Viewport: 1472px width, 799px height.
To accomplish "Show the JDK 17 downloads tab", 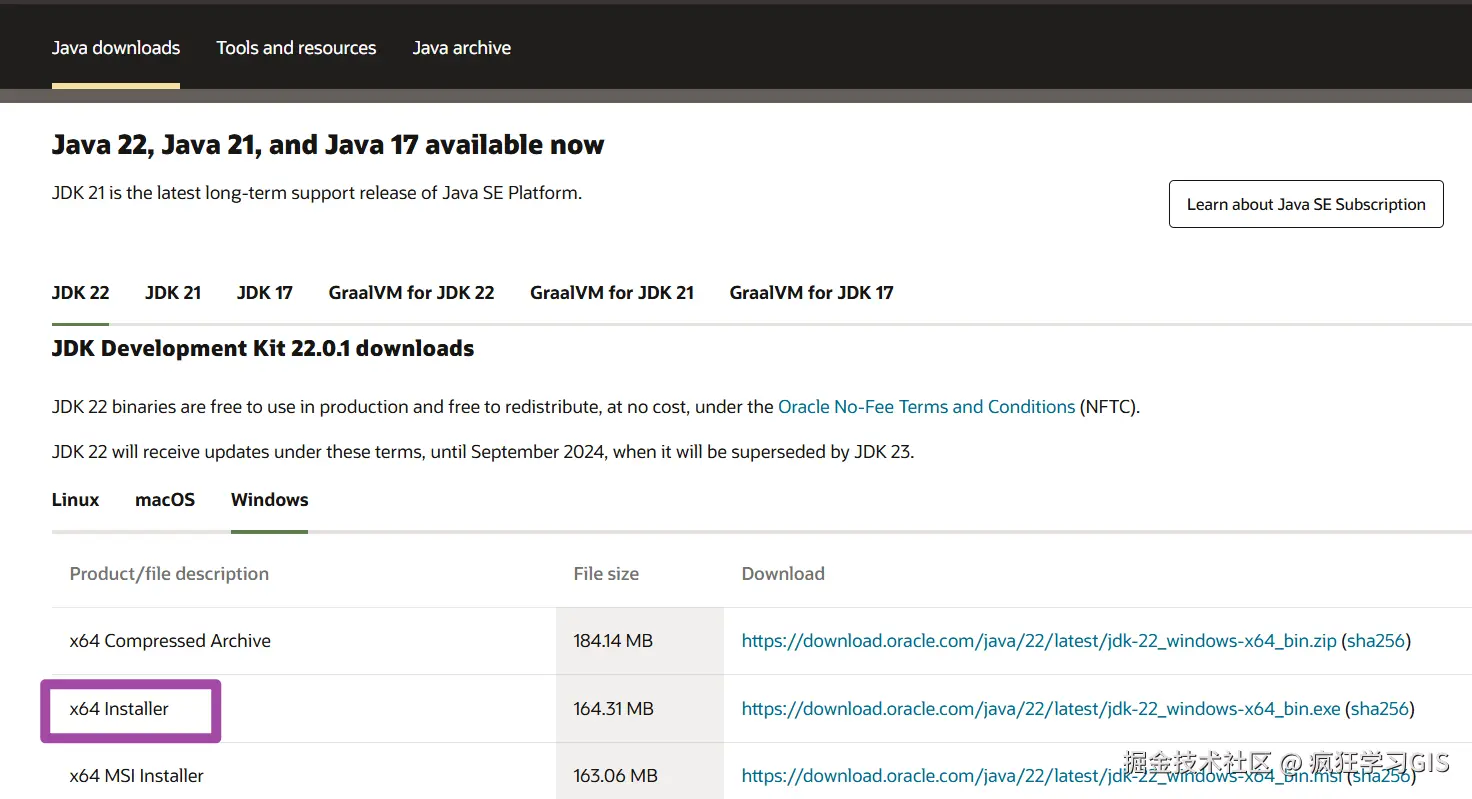I will pos(264,293).
